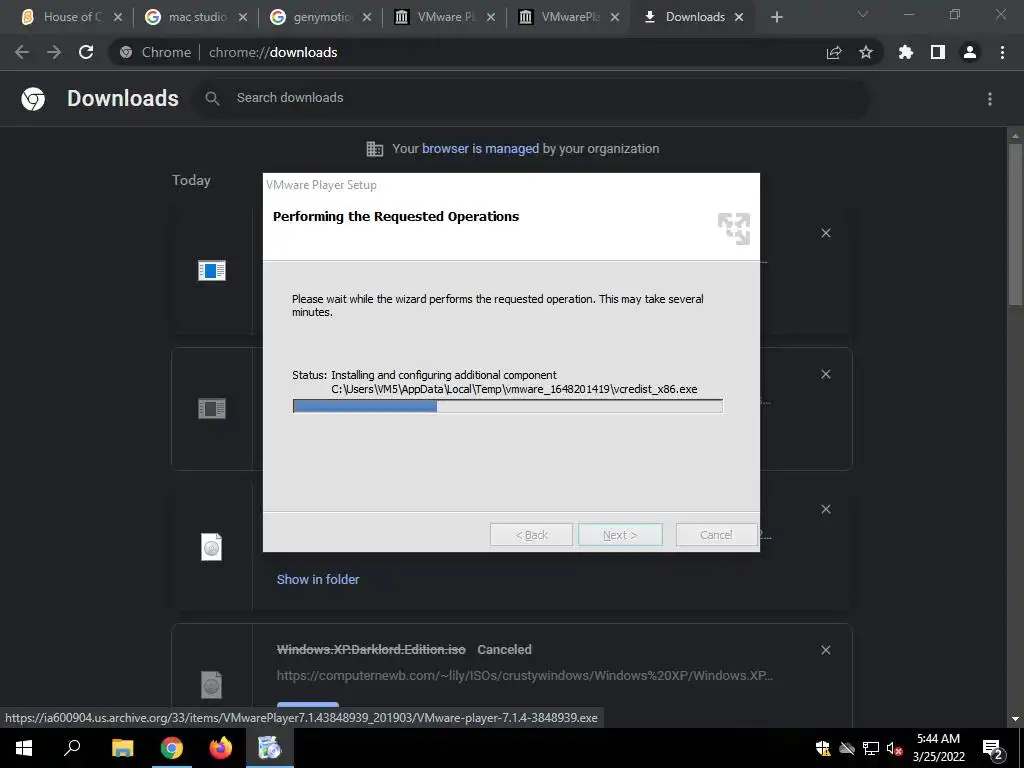Open Firefox from the taskbar

[221, 748]
